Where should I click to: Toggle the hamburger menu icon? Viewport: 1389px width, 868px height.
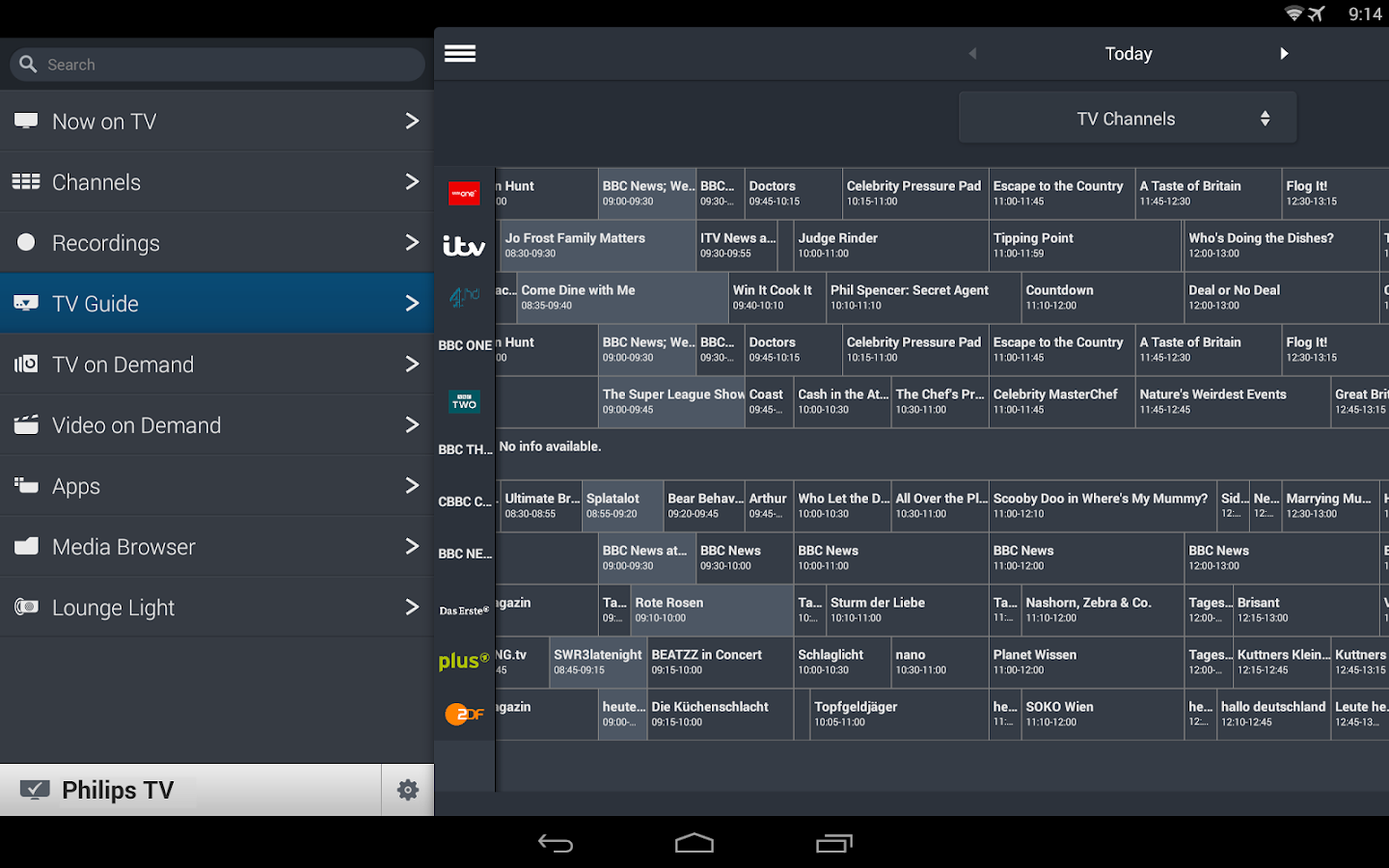tap(460, 54)
